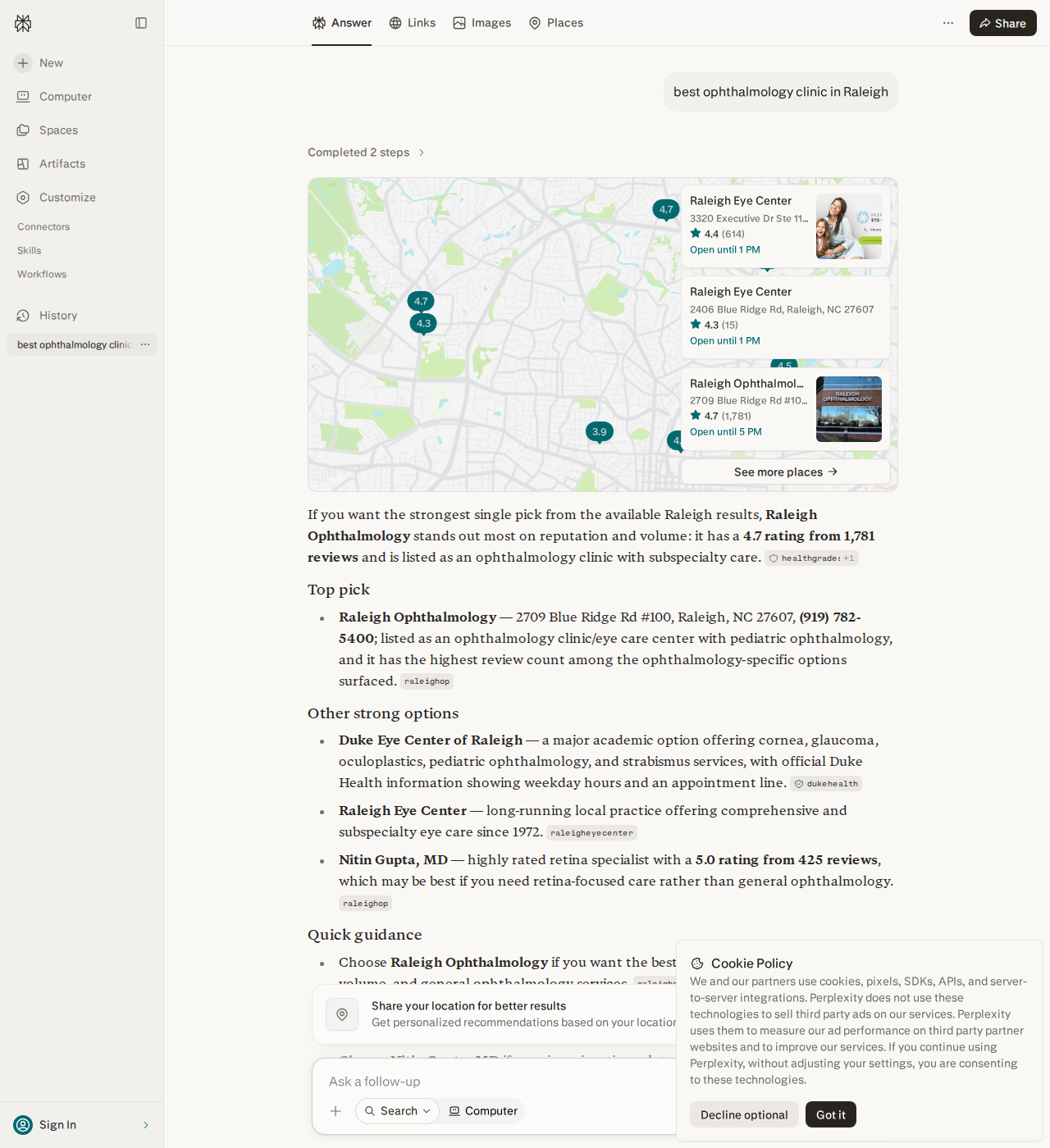
Task: Click the Perplexity logo icon
Action: [x=23, y=23]
